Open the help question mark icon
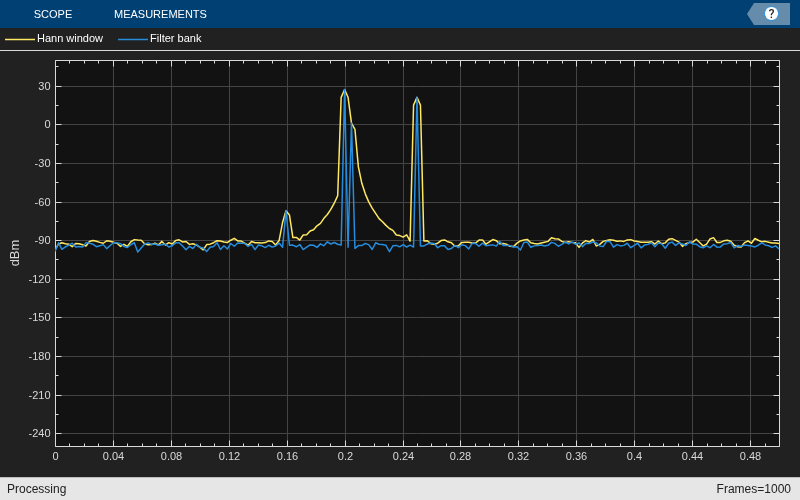The image size is (800, 500). click(x=771, y=14)
